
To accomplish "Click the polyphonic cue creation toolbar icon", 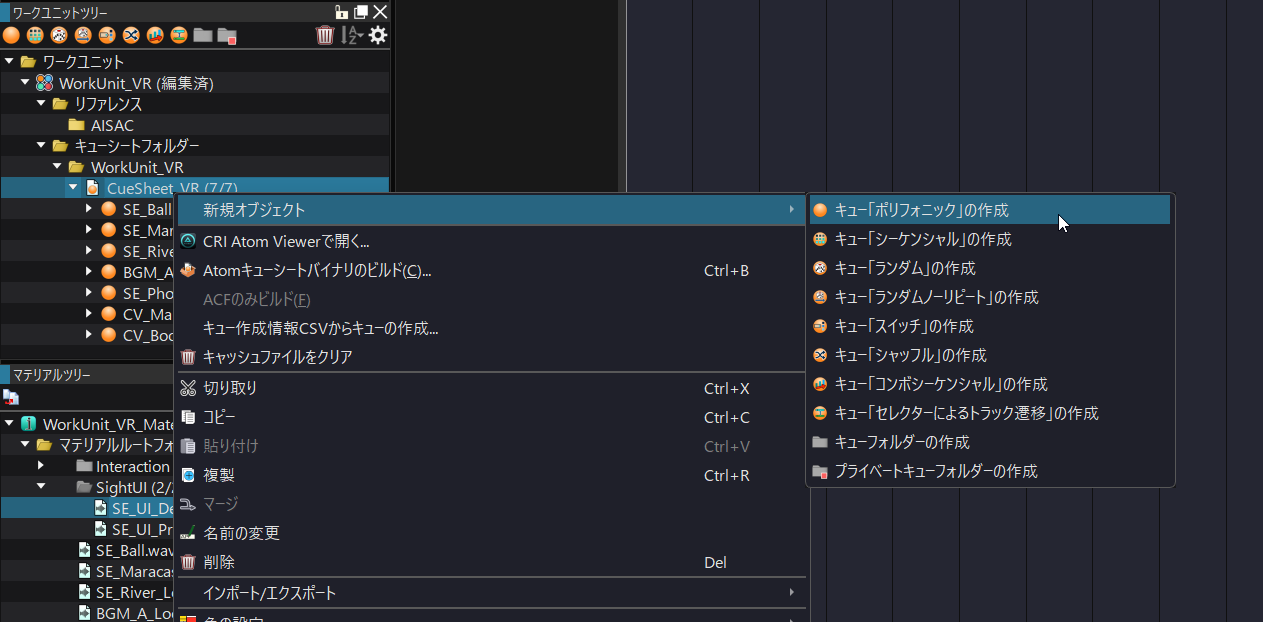I will click(12, 35).
